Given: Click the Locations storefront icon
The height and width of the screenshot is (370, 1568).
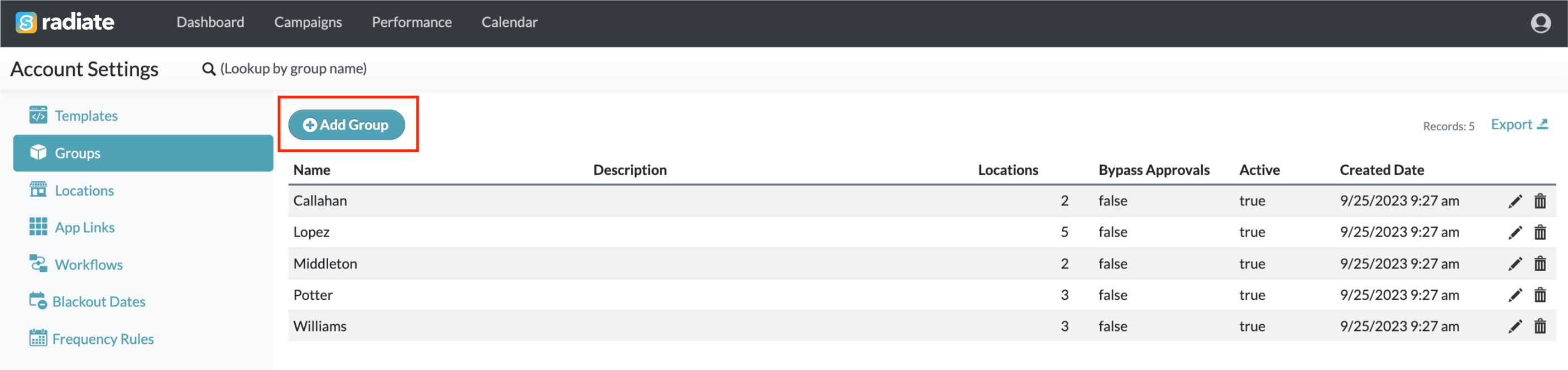Looking at the screenshot, I should (x=39, y=189).
